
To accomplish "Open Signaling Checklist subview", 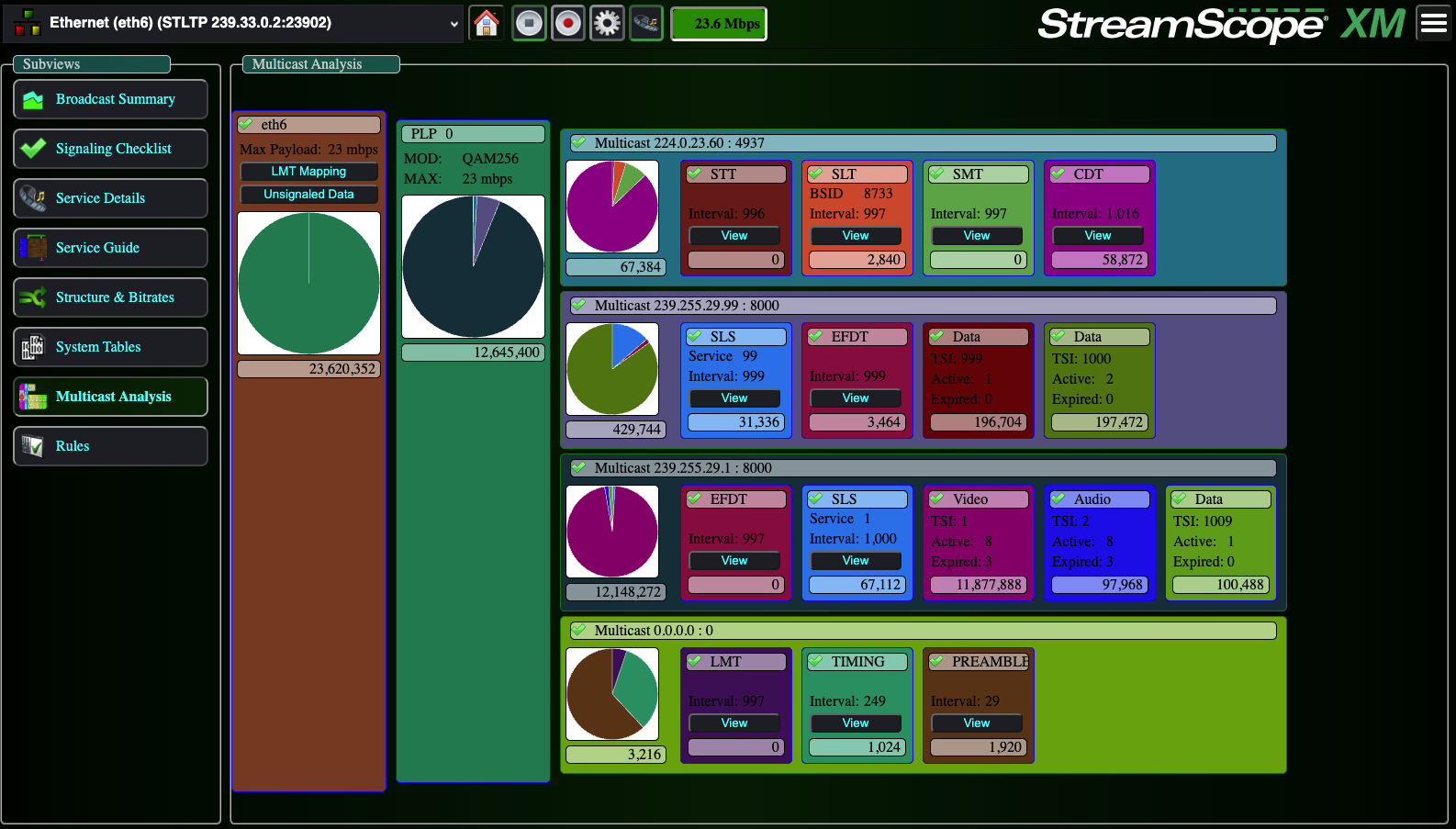I will (x=110, y=149).
